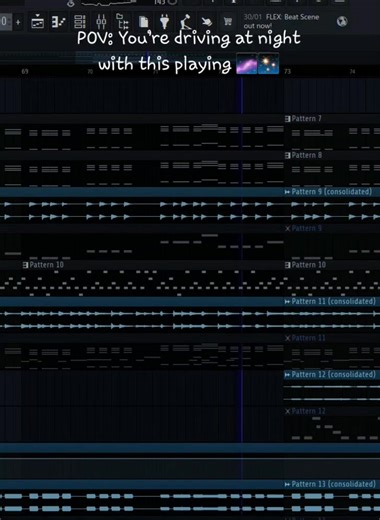Click the document page icon in toolbar
Viewport: 380px width, 520px height.
143,22
